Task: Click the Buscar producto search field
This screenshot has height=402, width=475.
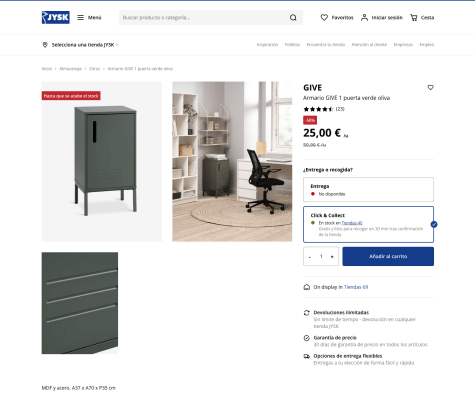Action: pyautogui.click(x=203, y=17)
